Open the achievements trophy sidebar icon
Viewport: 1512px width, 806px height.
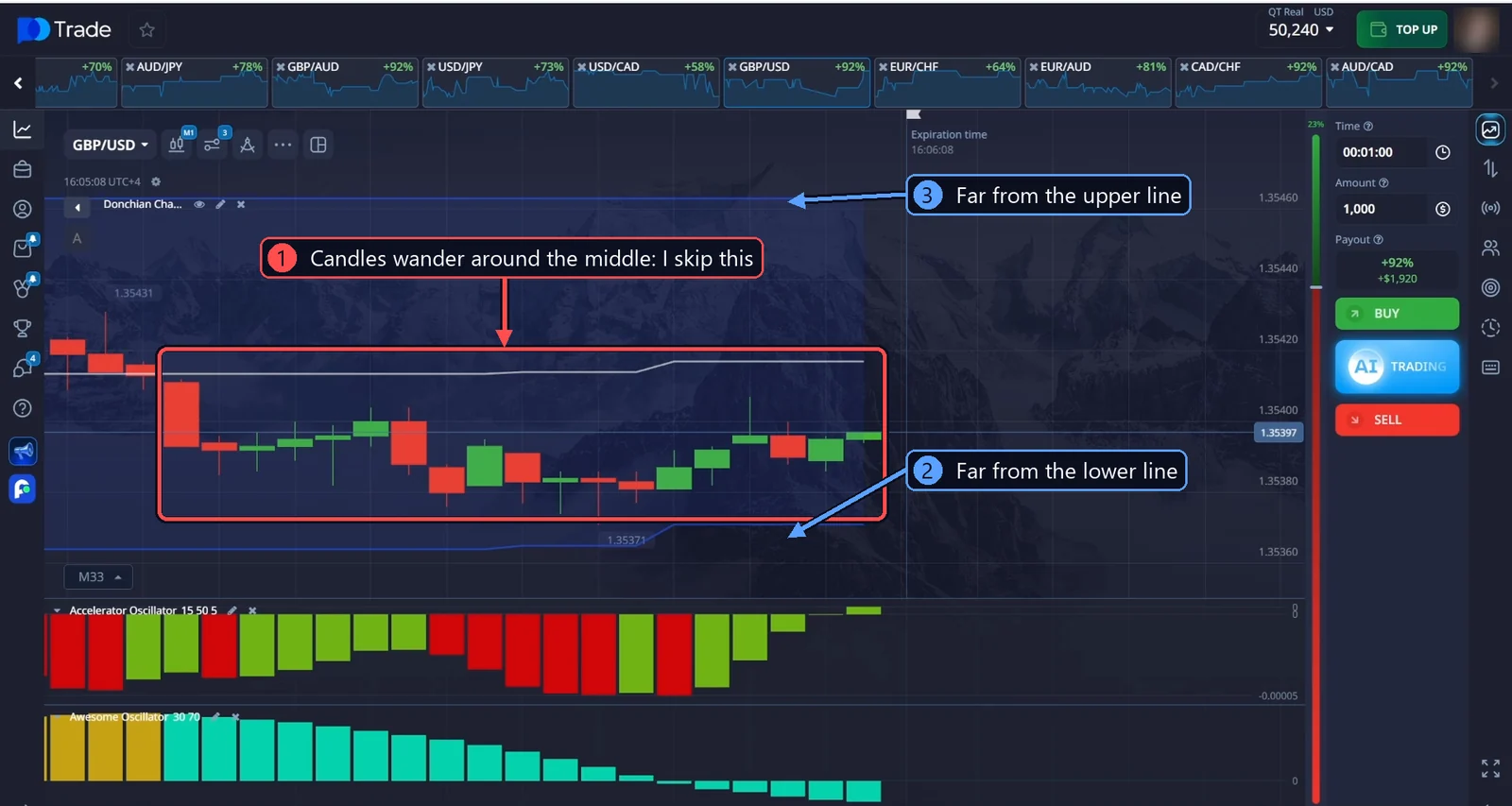click(23, 328)
